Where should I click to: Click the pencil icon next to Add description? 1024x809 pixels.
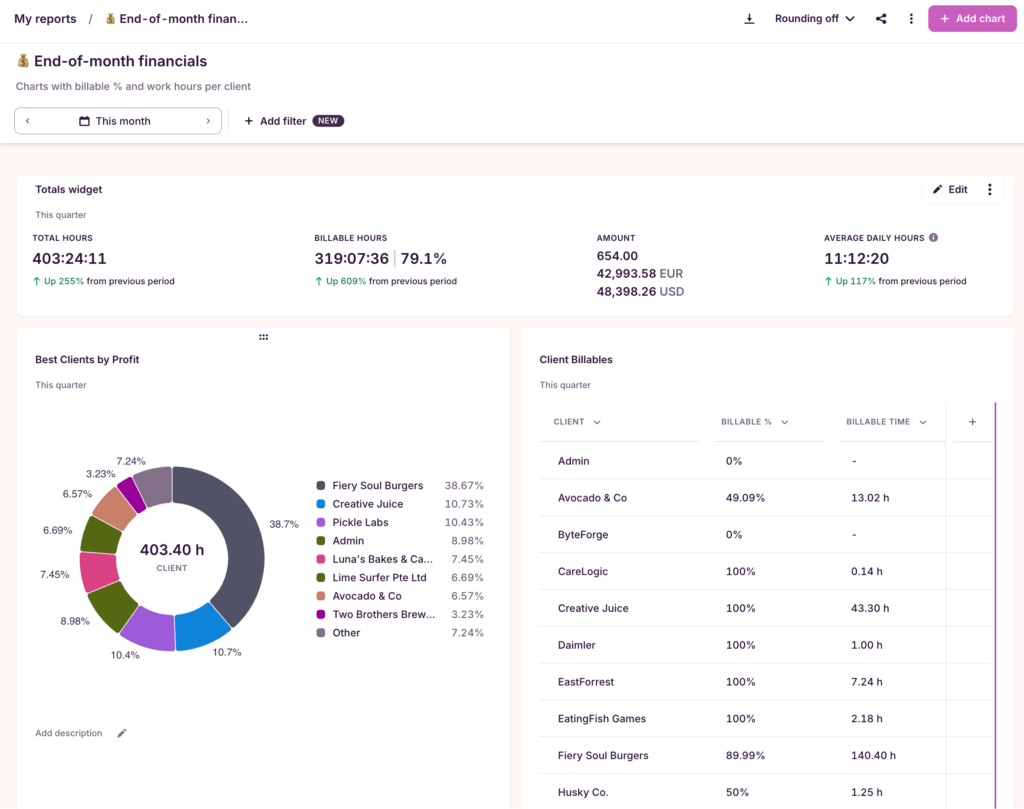pos(121,733)
